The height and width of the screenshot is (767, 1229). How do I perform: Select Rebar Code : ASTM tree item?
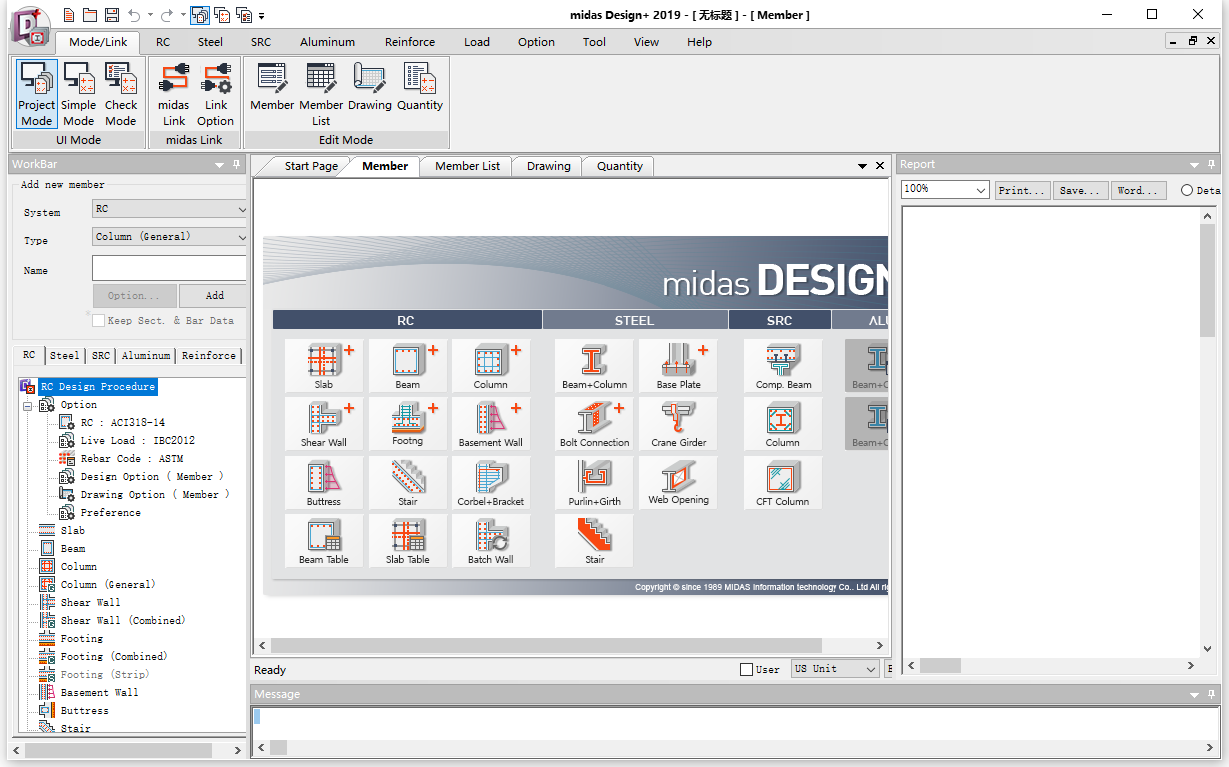click(131, 458)
